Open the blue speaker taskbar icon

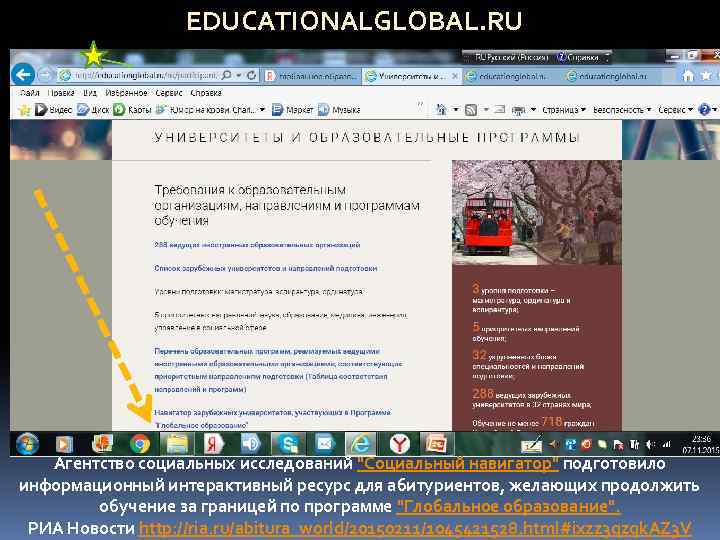[x=251, y=444]
